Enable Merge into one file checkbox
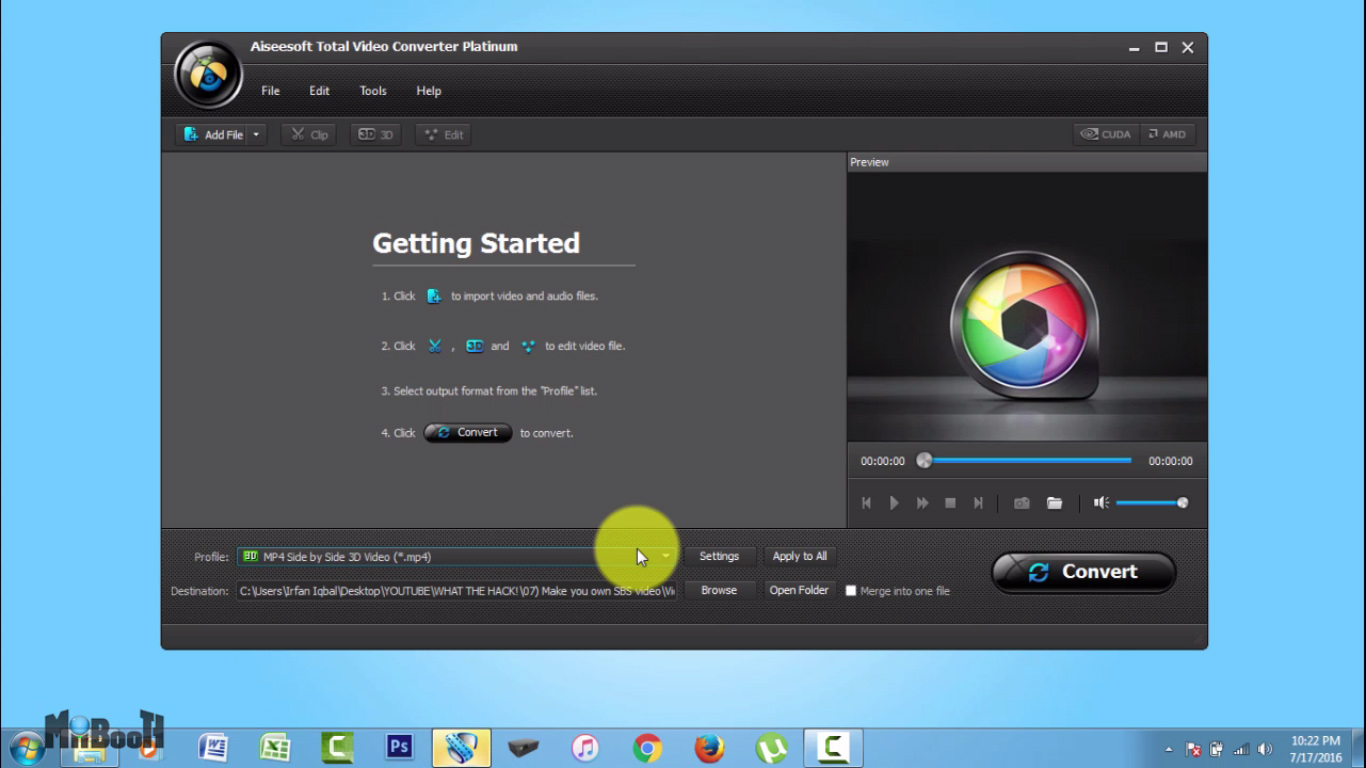 [851, 591]
